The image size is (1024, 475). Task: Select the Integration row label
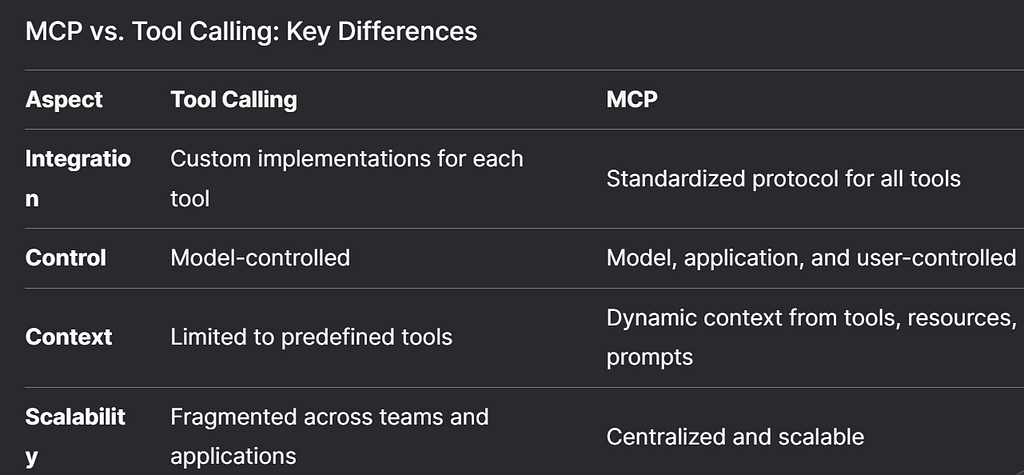coord(78,178)
